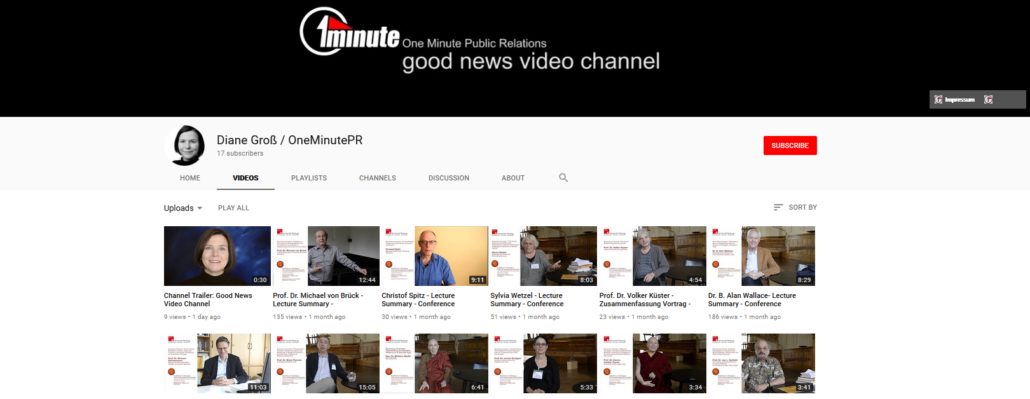The height and width of the screenshot is (399, 1030).
Task: Play the second-row 6:41 video thumbnail
Action: [435, 364]
